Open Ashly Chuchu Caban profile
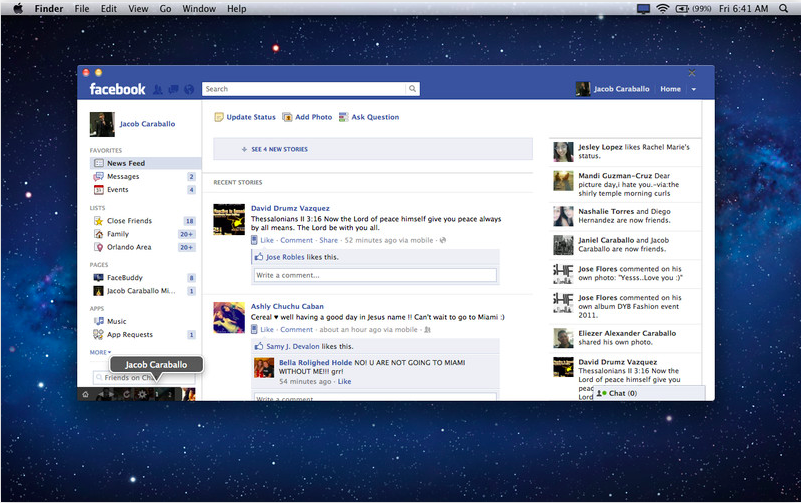Screen dimensions: 801x503 (x=287, y=306)
